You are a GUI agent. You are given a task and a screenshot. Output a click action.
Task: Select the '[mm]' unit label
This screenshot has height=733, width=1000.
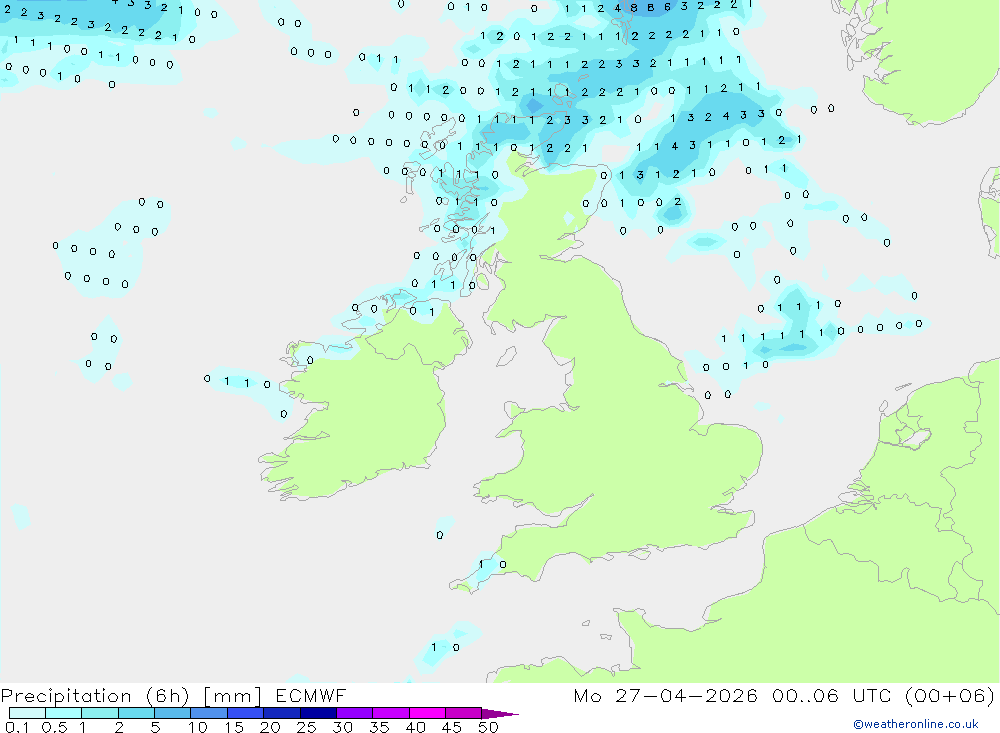[233, 696]
